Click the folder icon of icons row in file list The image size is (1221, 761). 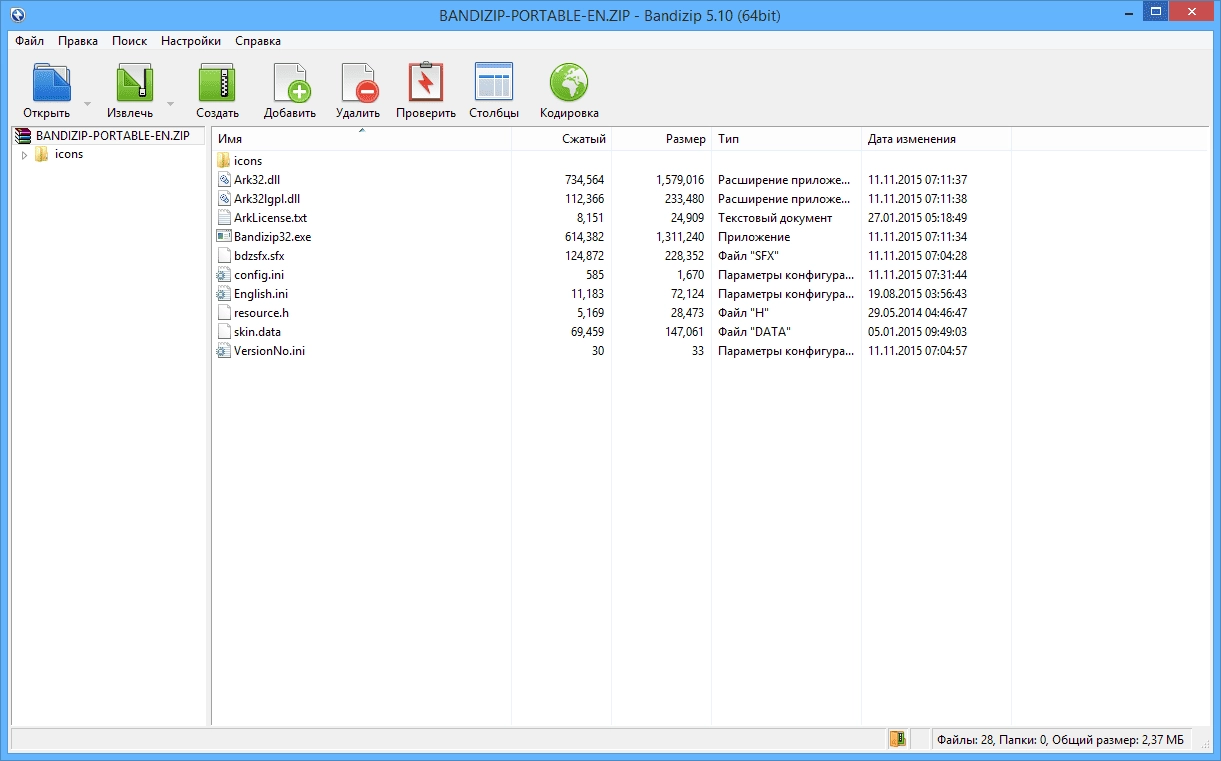(x=224, y=161)
